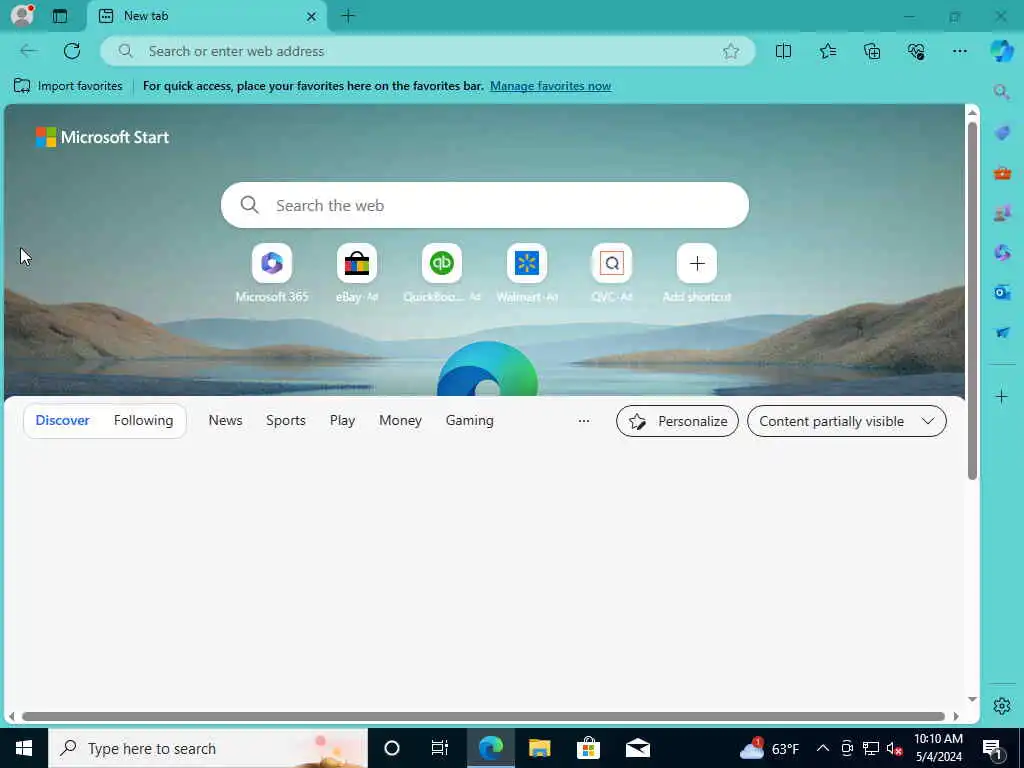
Task: Open File Explorer from taskbar
Action: click(539, 748)
